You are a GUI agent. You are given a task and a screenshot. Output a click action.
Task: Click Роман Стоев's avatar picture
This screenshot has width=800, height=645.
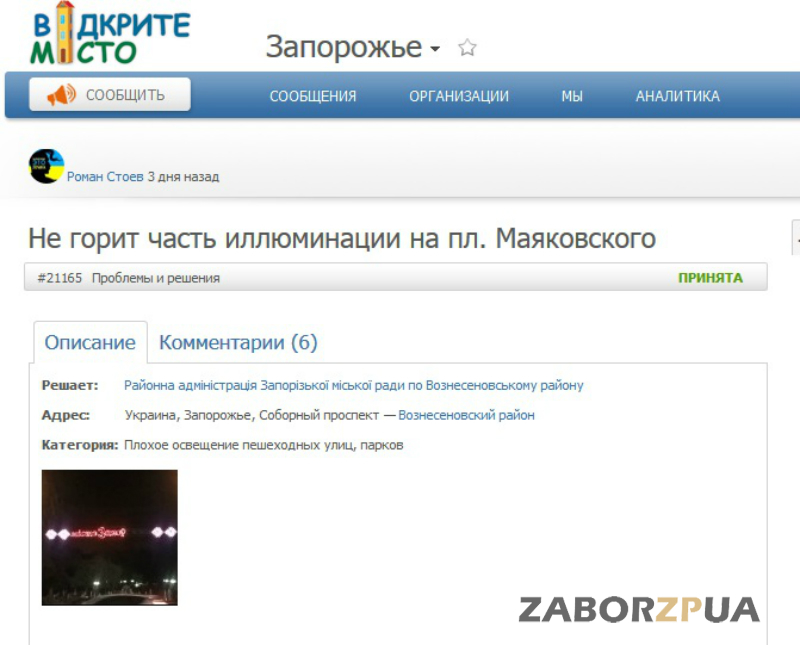46,166
